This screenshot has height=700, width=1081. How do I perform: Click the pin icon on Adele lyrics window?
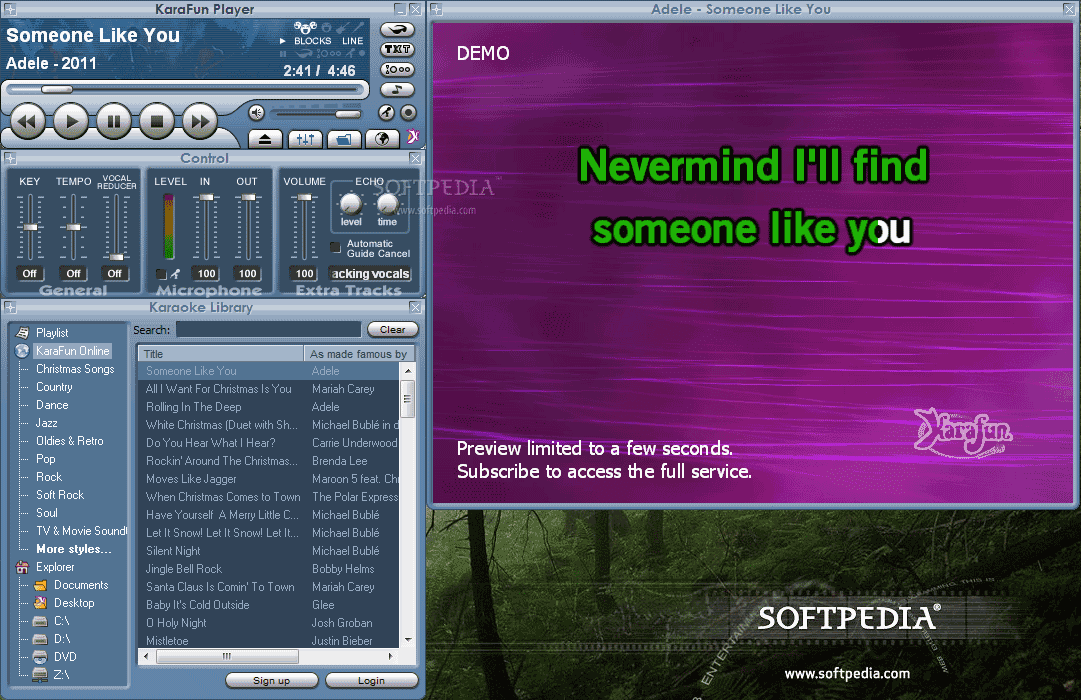click(436, 10)
